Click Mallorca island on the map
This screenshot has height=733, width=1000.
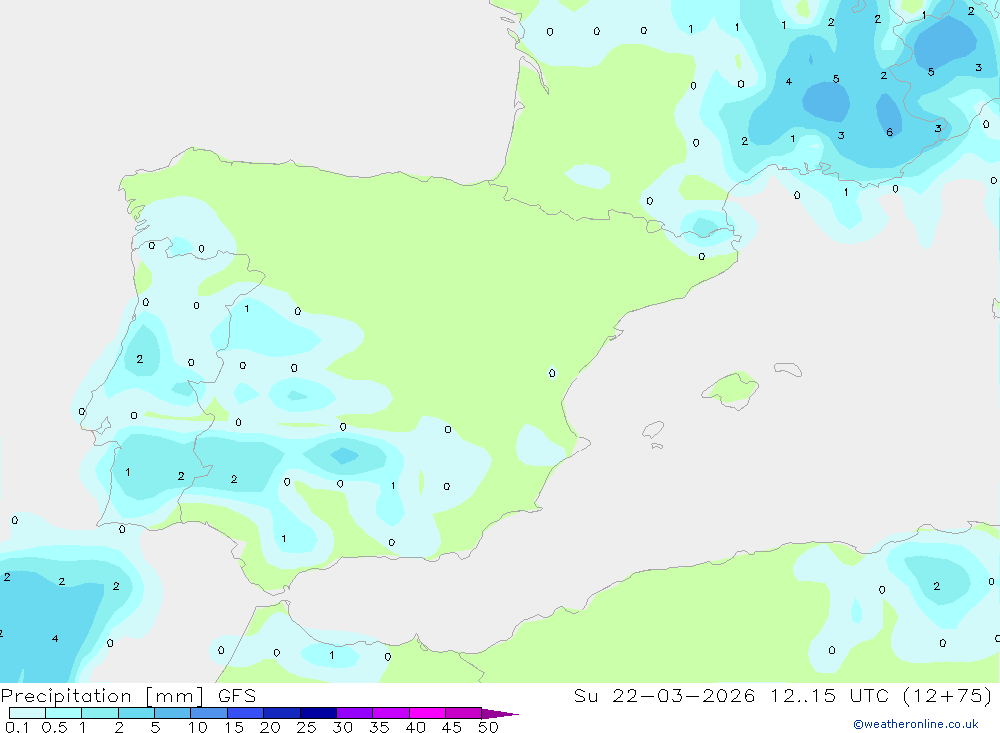click(x=732, y=389)
